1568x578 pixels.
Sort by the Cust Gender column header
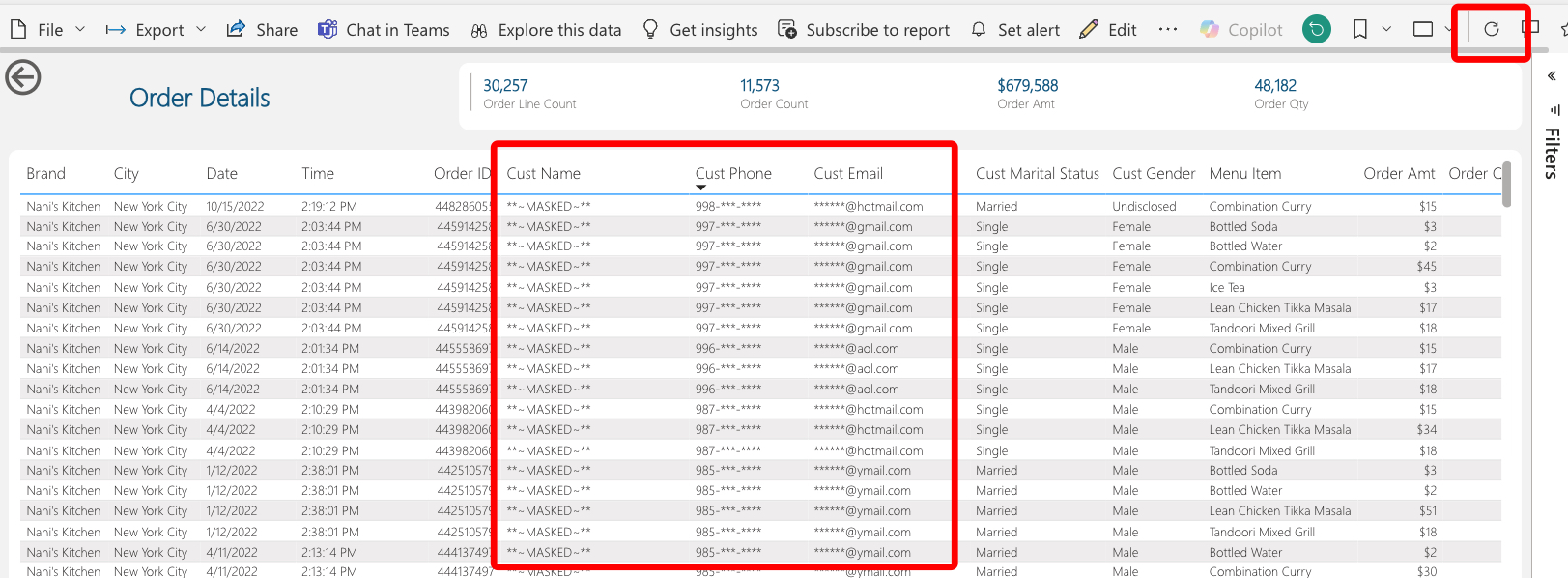(x=1154, y=174)
